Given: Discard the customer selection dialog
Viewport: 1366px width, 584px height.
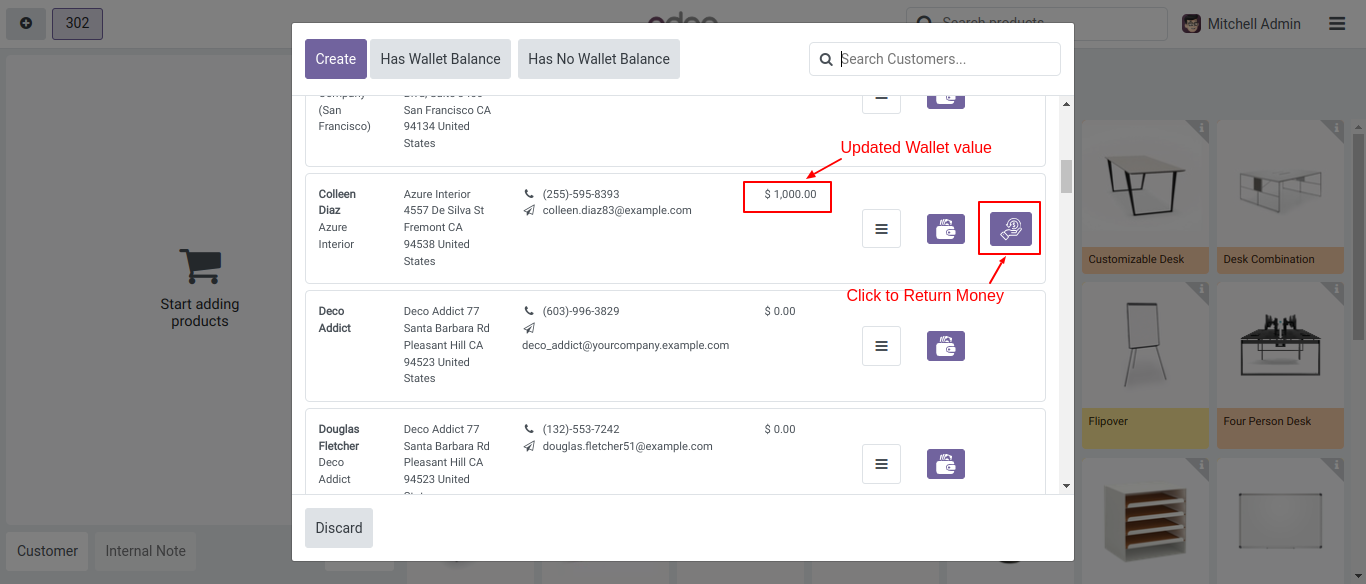Looking at the screenshot, I should click(x=339, y=528).
